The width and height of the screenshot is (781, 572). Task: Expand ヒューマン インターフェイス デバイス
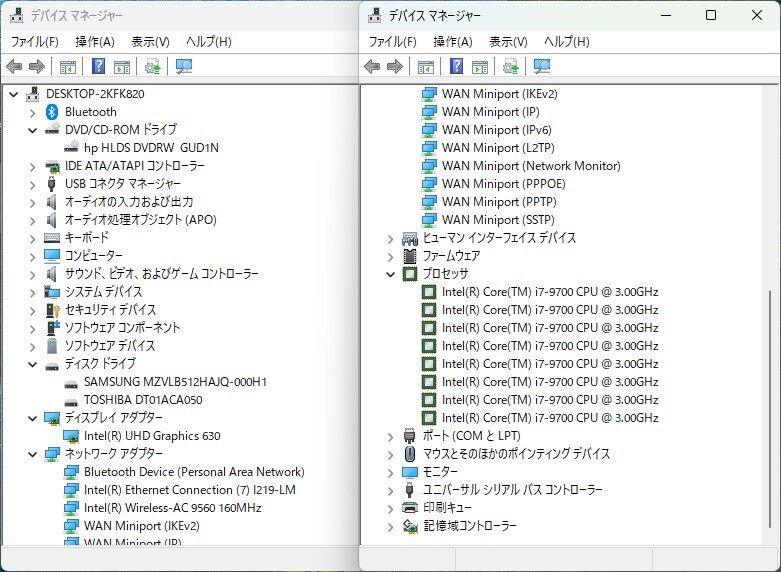[x=390, y=239]
